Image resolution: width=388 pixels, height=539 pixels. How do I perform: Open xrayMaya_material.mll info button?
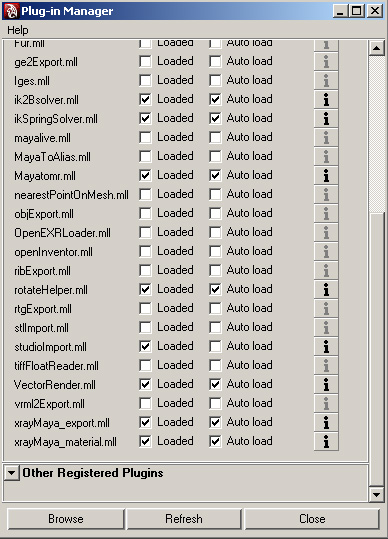[326, 442]
